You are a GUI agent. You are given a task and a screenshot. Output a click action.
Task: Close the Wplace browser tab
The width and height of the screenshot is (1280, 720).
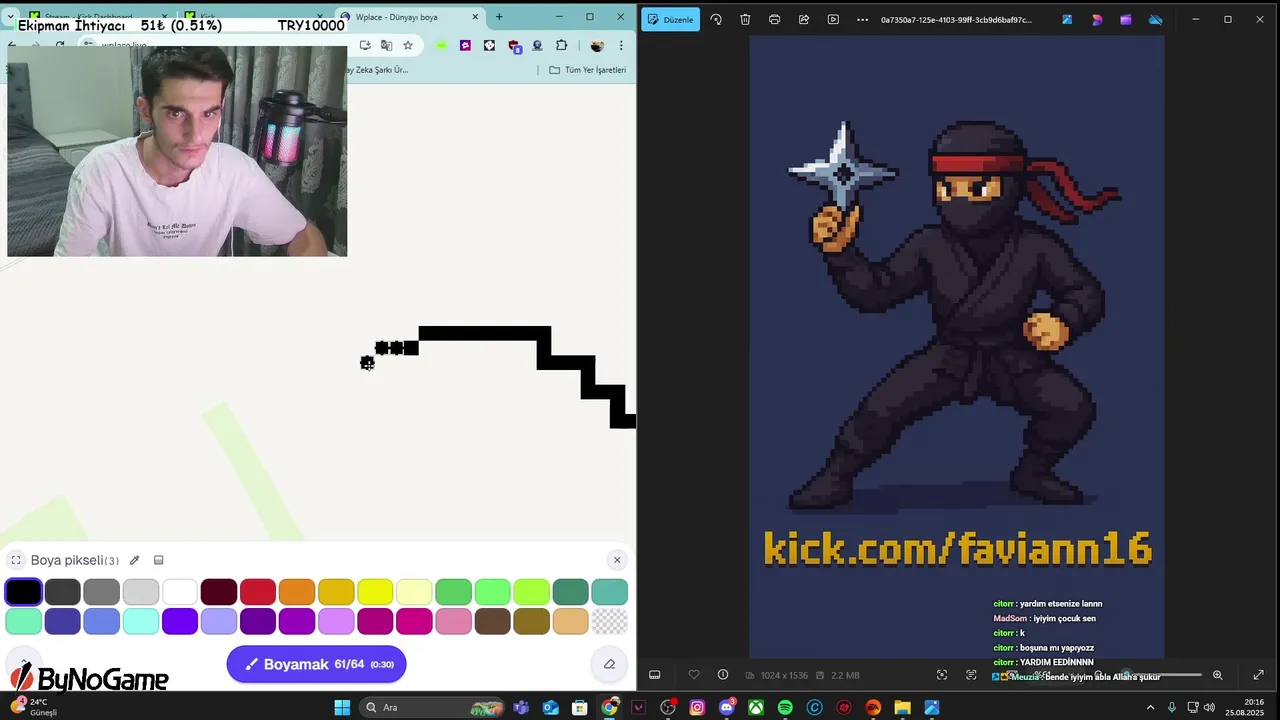coord(475,17)
